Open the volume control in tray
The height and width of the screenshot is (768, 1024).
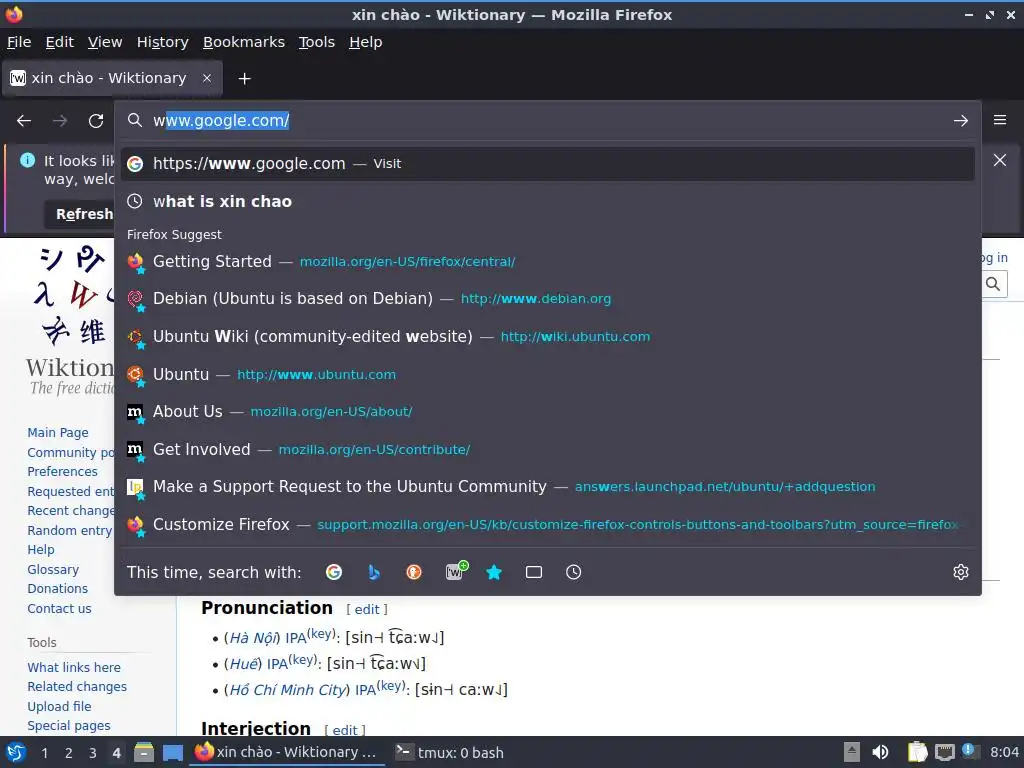(x=880, y=752)
